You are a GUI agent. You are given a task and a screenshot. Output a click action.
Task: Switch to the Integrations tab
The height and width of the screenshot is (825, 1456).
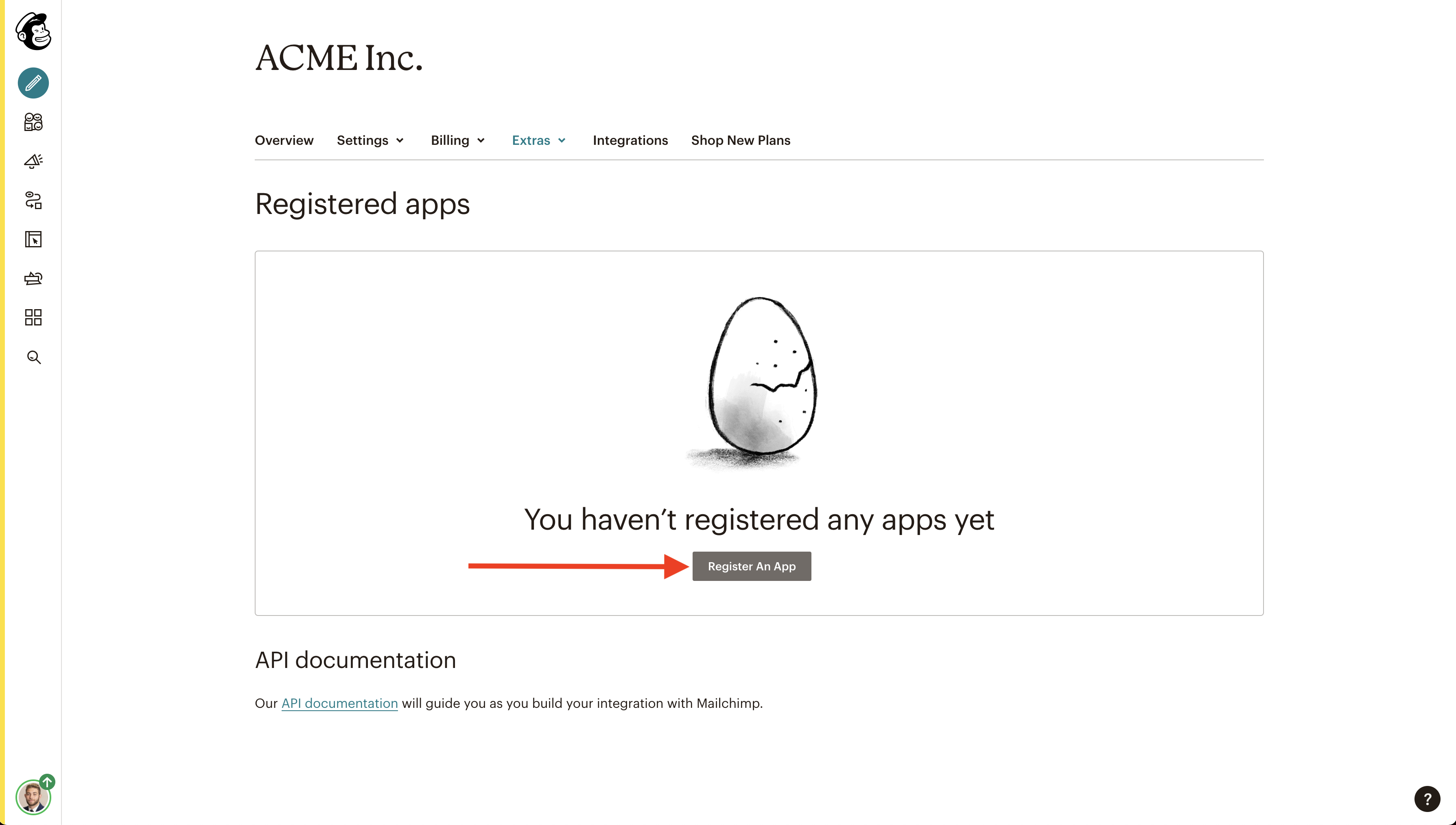point(630,140)
